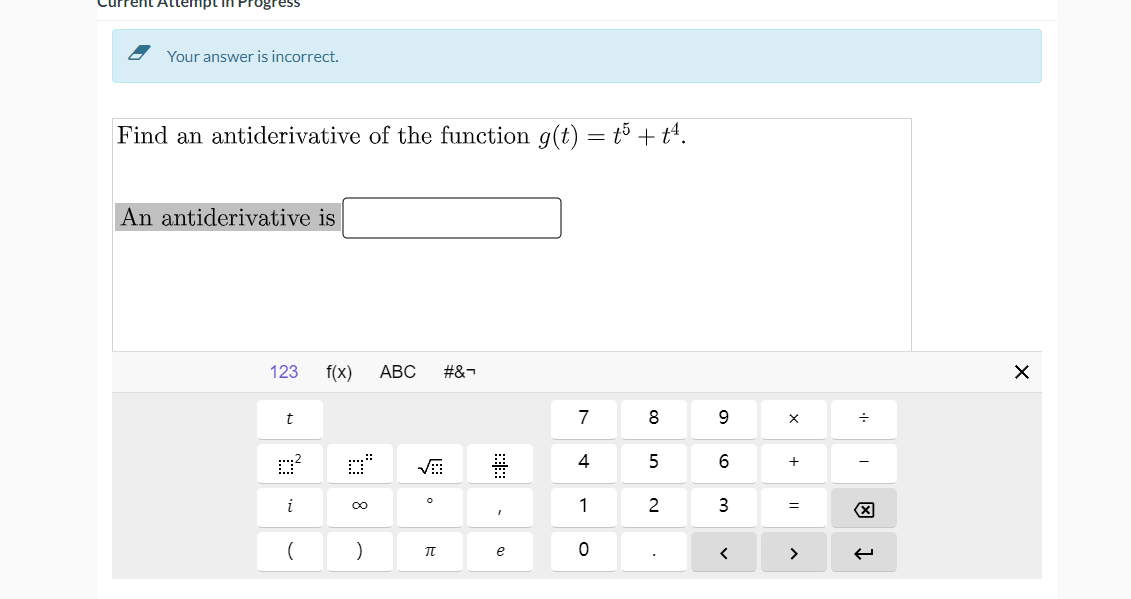
Task: Click the number 3 key
Action: [x=723, y=507]
